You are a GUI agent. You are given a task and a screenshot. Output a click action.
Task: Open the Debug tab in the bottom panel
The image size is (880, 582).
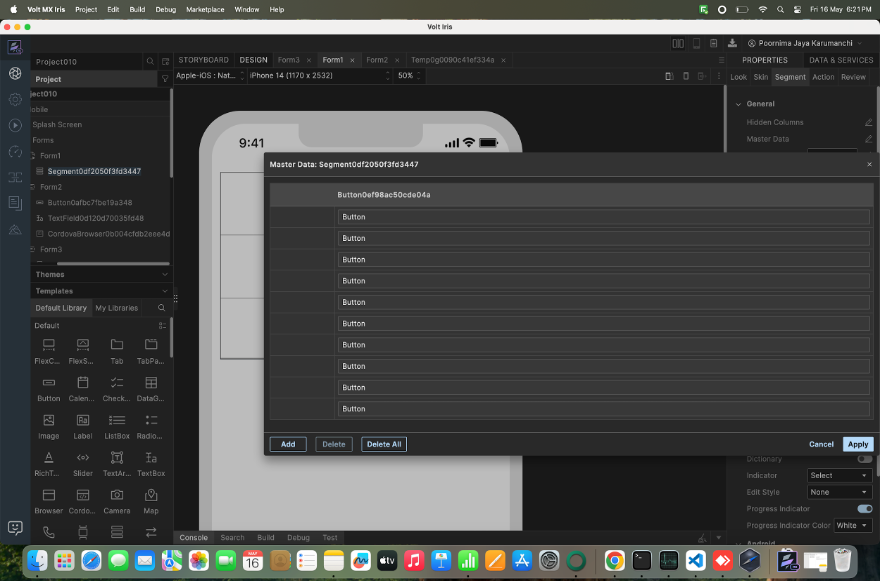(298, 537)
